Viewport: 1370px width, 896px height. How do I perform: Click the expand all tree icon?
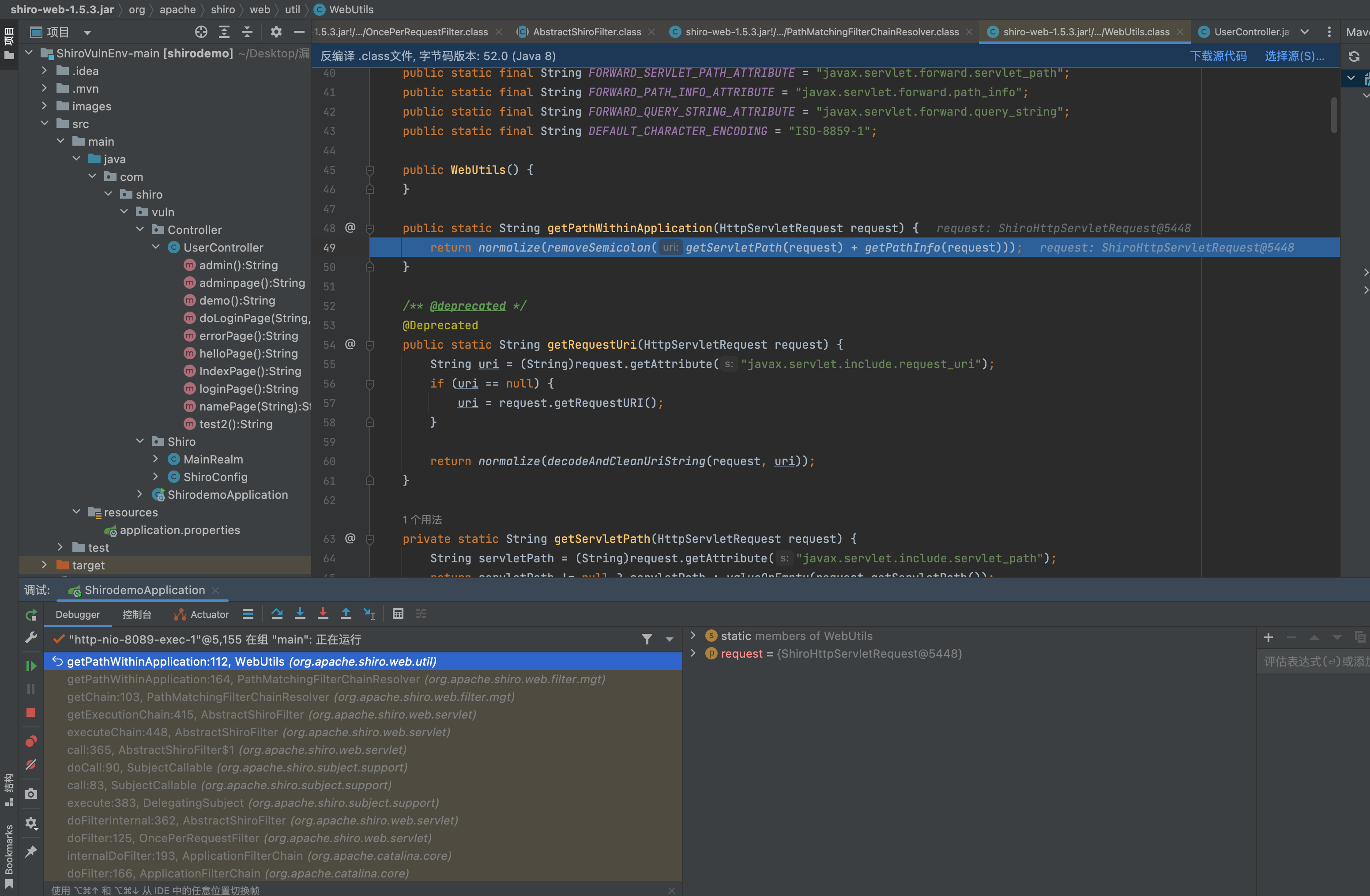tap(224, 32)
